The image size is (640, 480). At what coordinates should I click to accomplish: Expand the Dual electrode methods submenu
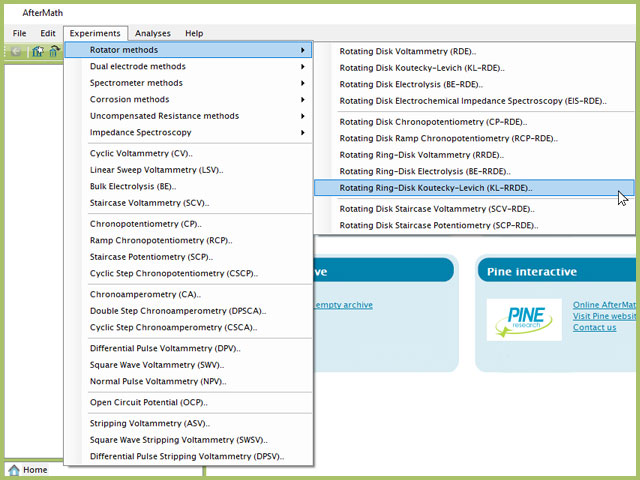point(189,67)
